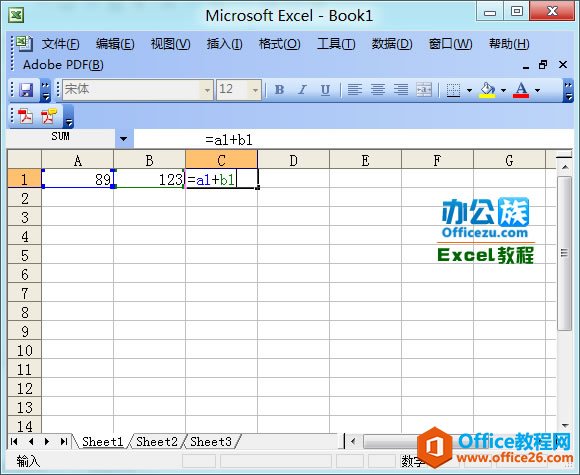Toggle Bold formatting button
The image size is (580, 475).
coord(280,90)
